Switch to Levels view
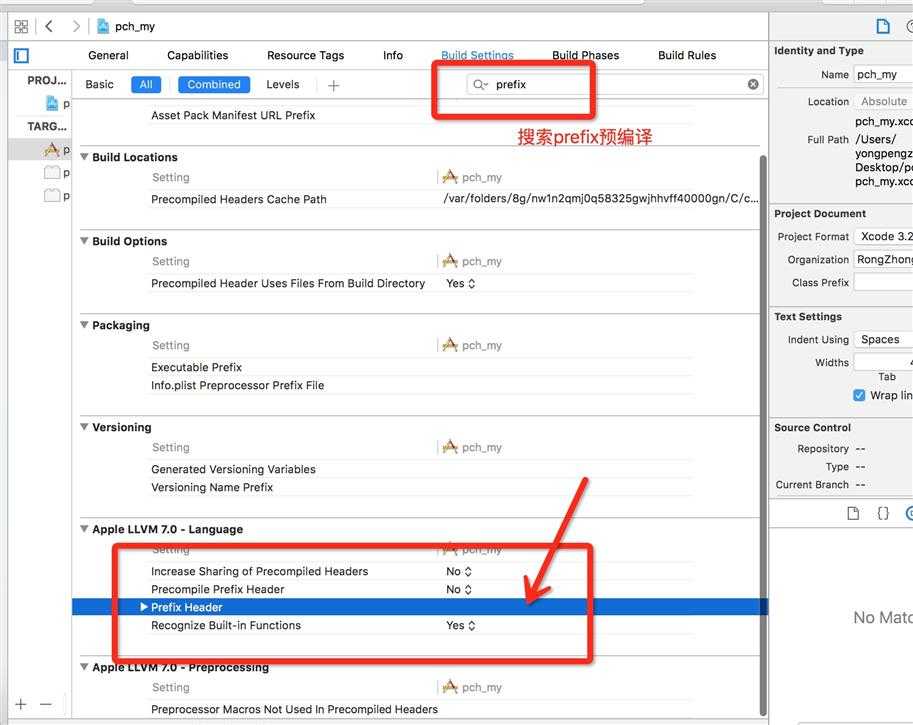Viewport: 913px width, 725px height. (282, 84)
